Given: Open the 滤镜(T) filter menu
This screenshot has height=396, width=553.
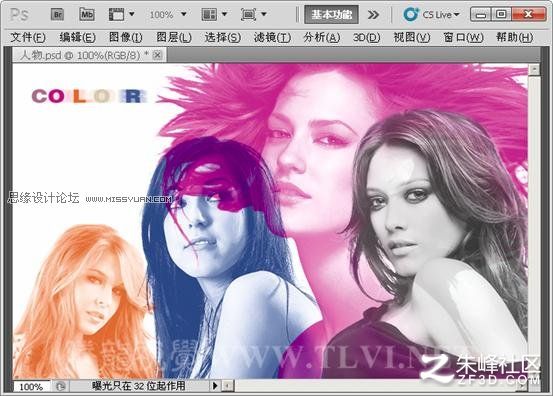Looking at the screenshot, I should [272, 37].
